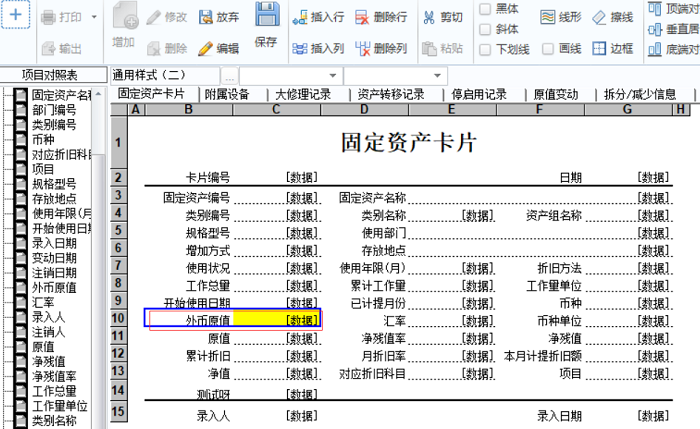This screenshot has width=700, height=429.
Task: Enable the 黑体 bold checkbox
Action: click(485, 9)
